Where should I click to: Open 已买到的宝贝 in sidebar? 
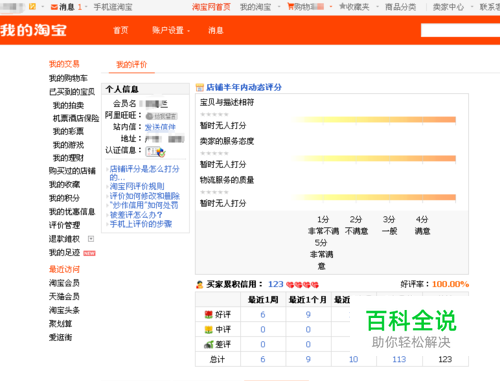pyautogui.click(x=72, y=92)
